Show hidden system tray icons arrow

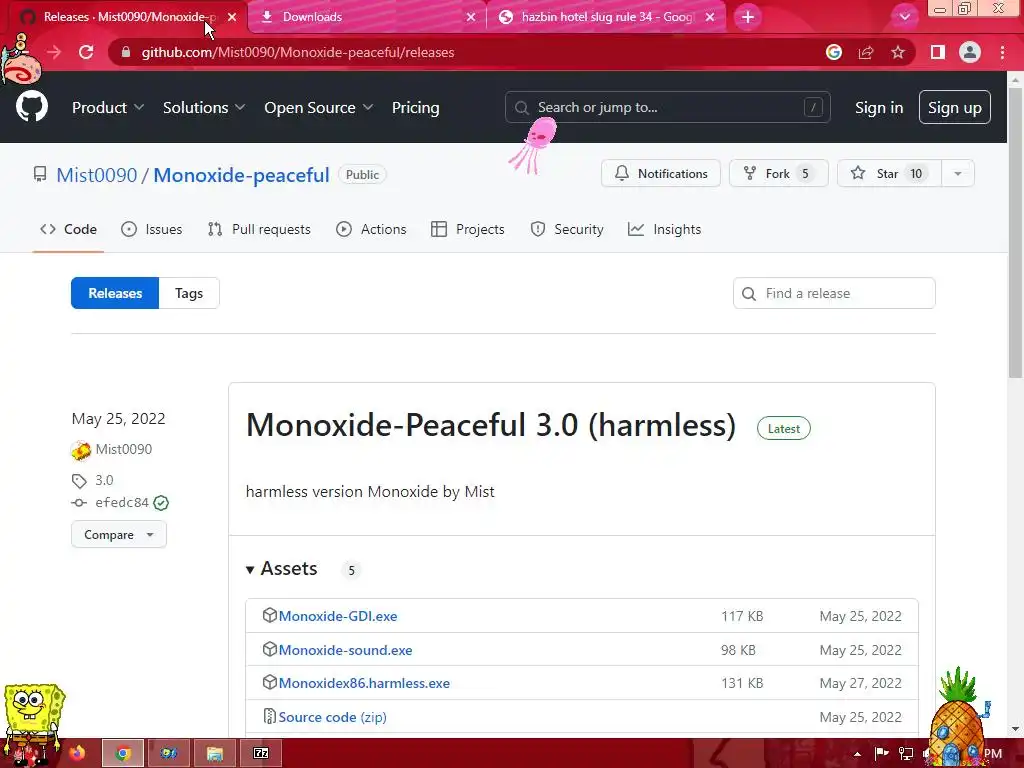[857, 754]
